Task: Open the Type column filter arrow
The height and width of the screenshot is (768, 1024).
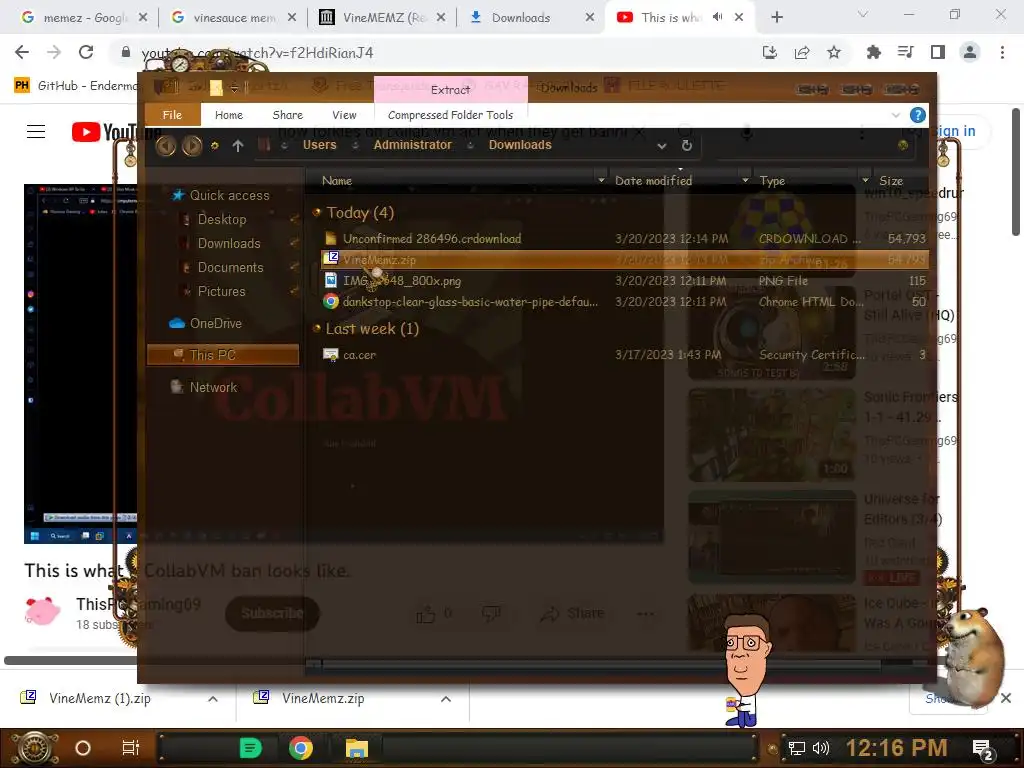Action: [865, 180]
